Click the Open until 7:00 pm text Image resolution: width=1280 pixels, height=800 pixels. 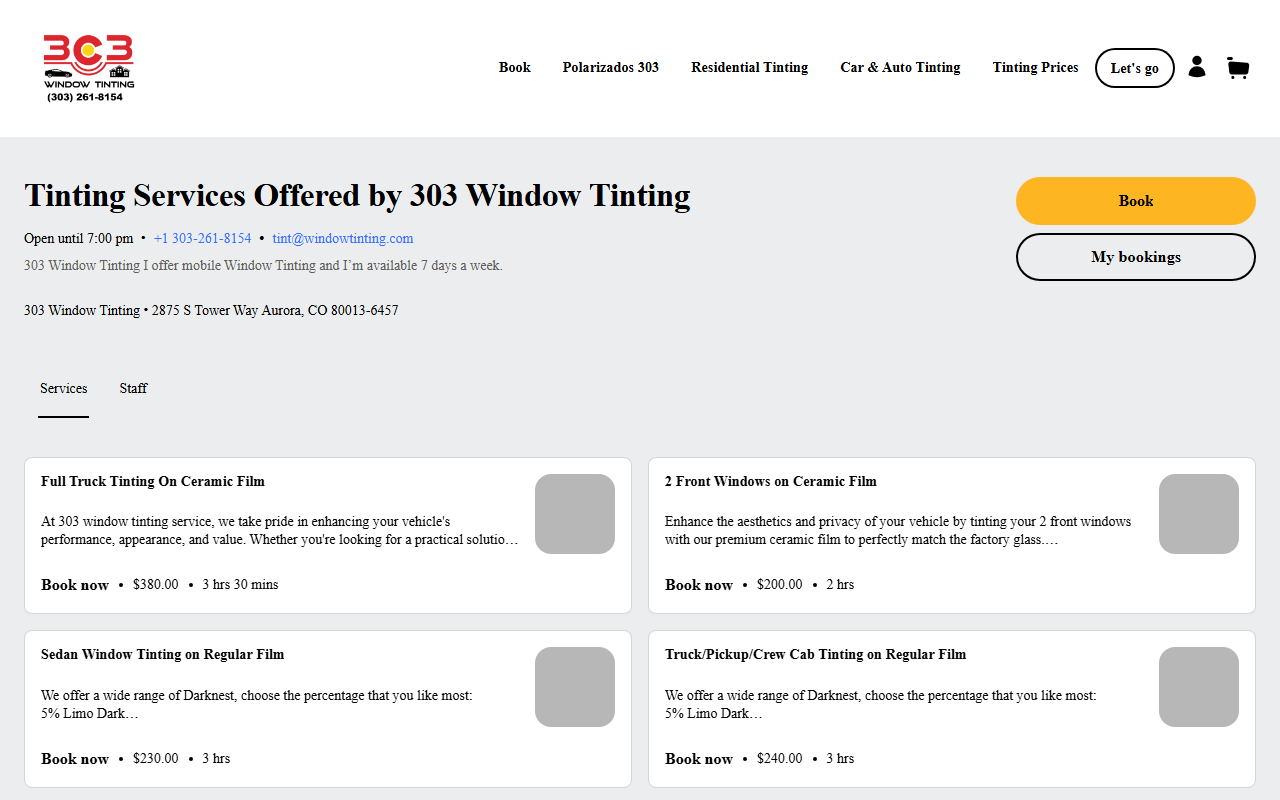(x=79, y=238)
